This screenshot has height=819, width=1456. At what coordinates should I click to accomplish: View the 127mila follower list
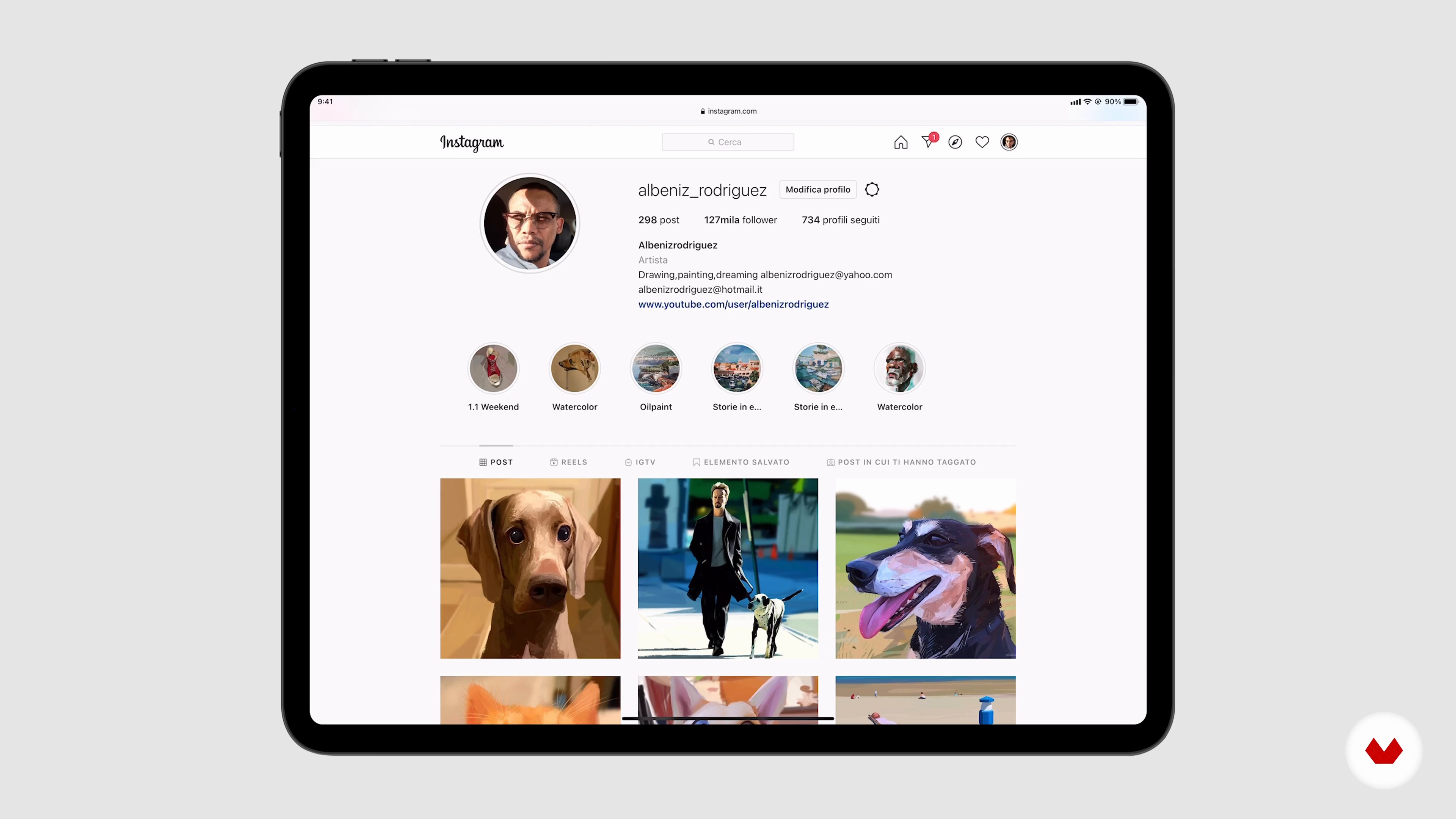tap(741, 220)
